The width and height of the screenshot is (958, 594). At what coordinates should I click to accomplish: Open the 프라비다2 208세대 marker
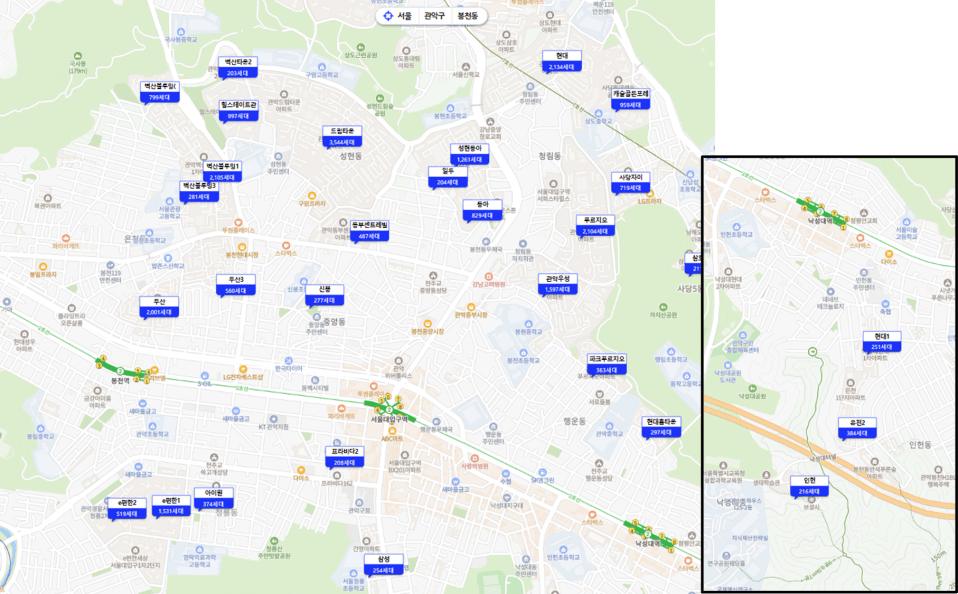345,457
